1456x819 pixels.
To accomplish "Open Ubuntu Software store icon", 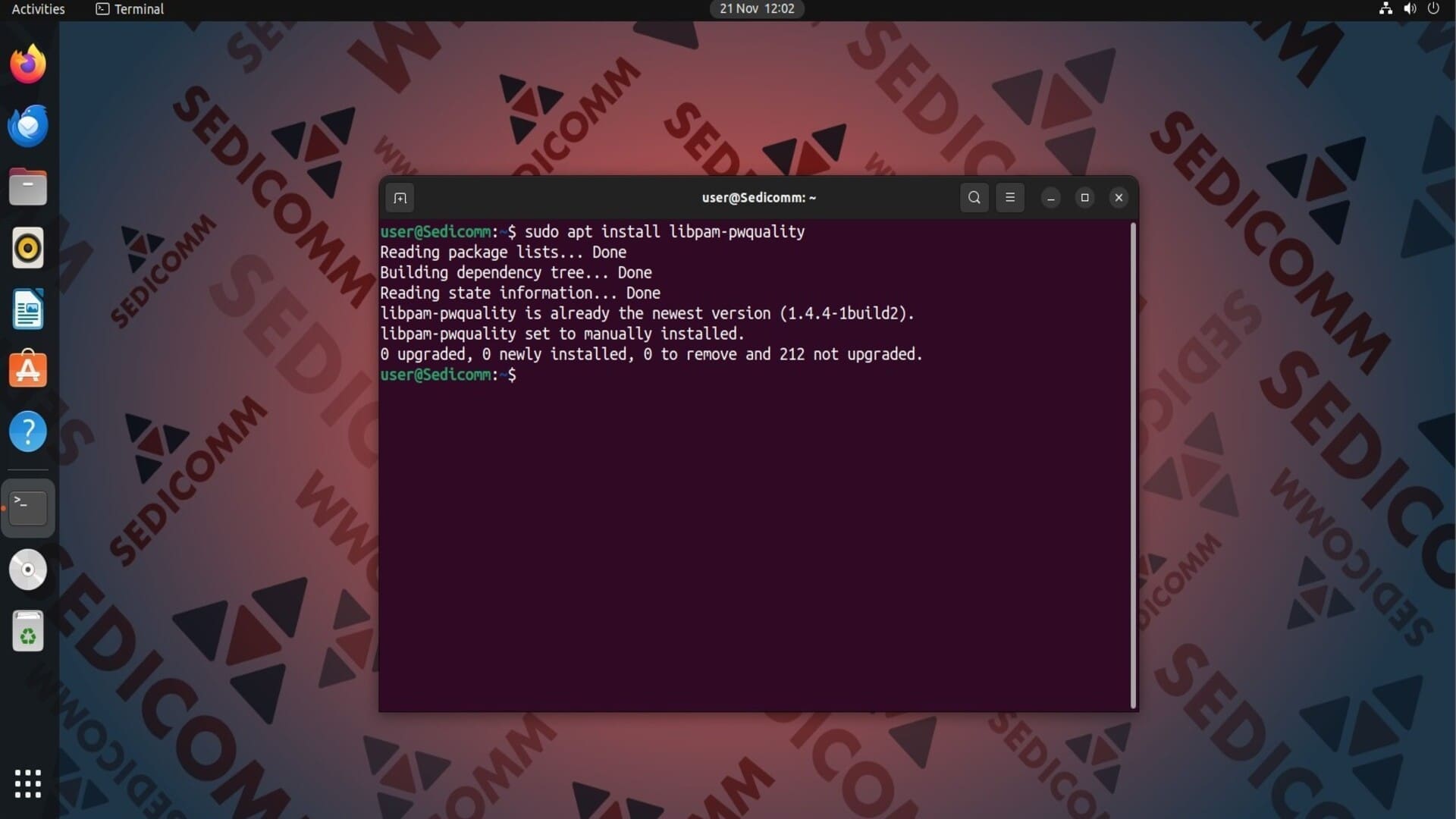I will pos(28,370).
